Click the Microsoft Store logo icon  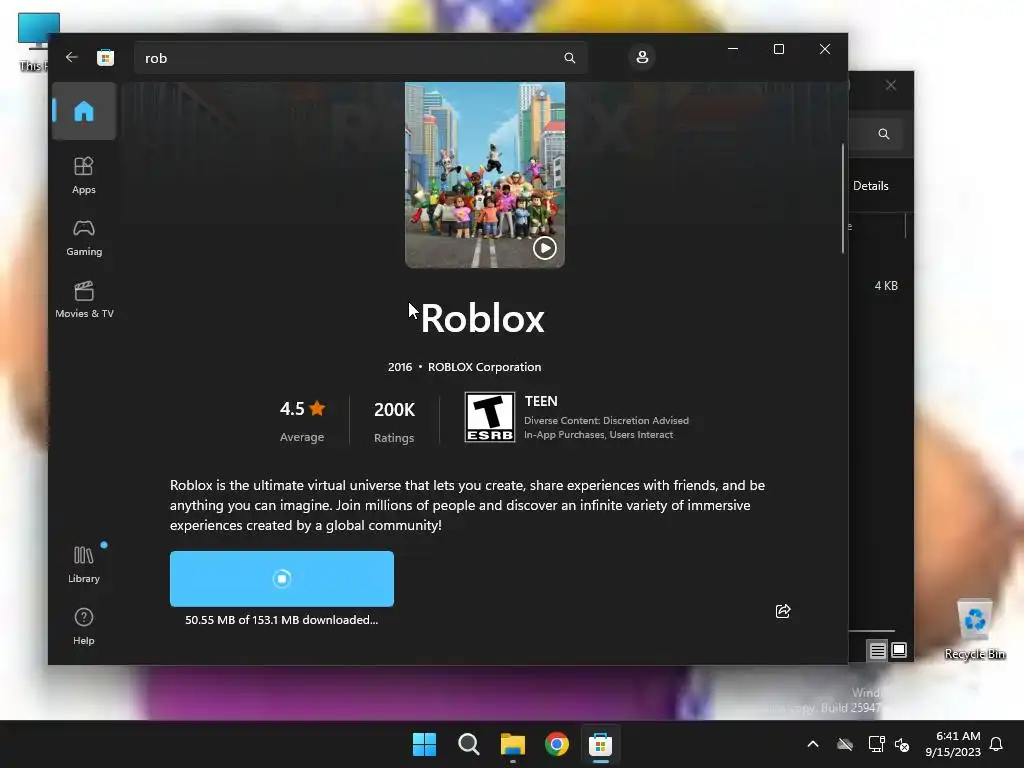pyautogui.click(x=105, y=57)
